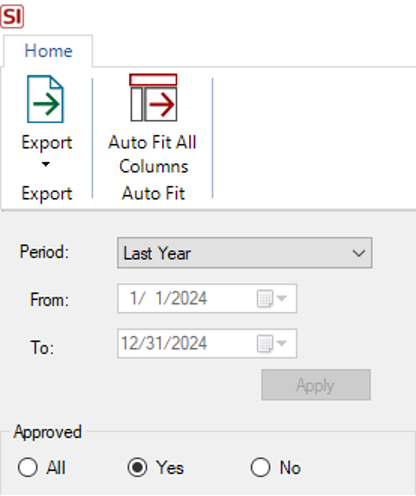416x496 pixels.
Task: Open the To date calendar icon
Action: pyautogui.click(x=271, y=343)
